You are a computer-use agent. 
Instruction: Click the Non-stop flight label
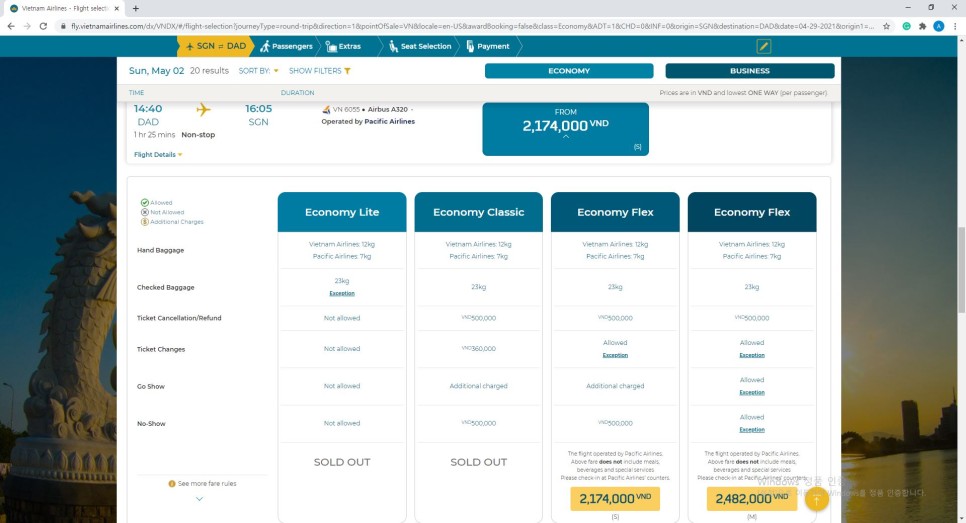coord(198,135)
